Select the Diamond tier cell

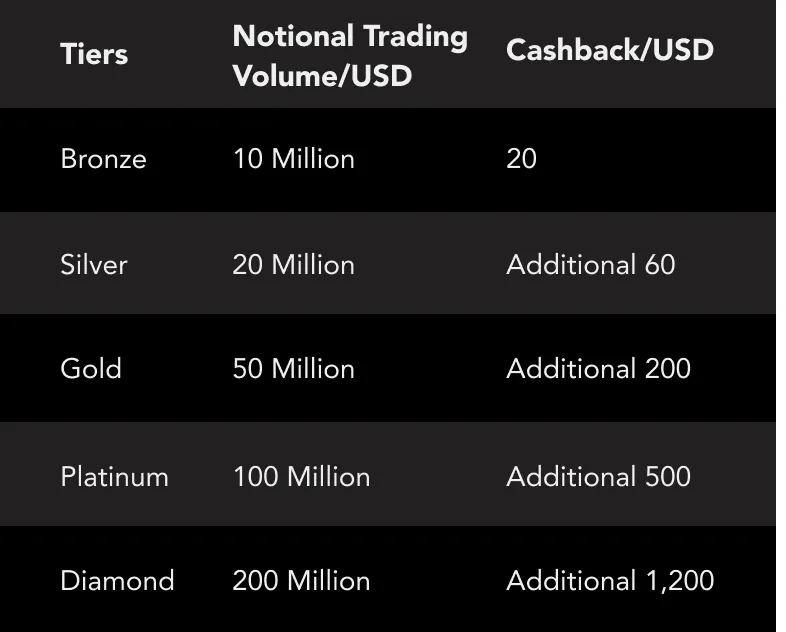pyautogui.click(x=117, y=581)
